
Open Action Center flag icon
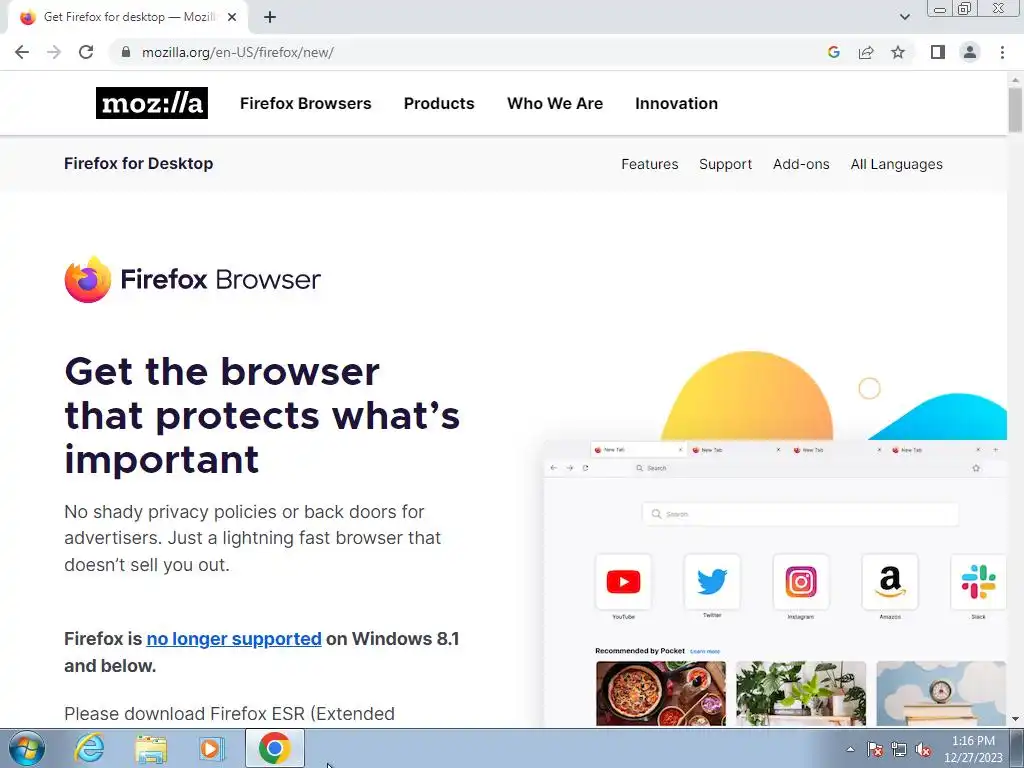[x=875, y=749]
